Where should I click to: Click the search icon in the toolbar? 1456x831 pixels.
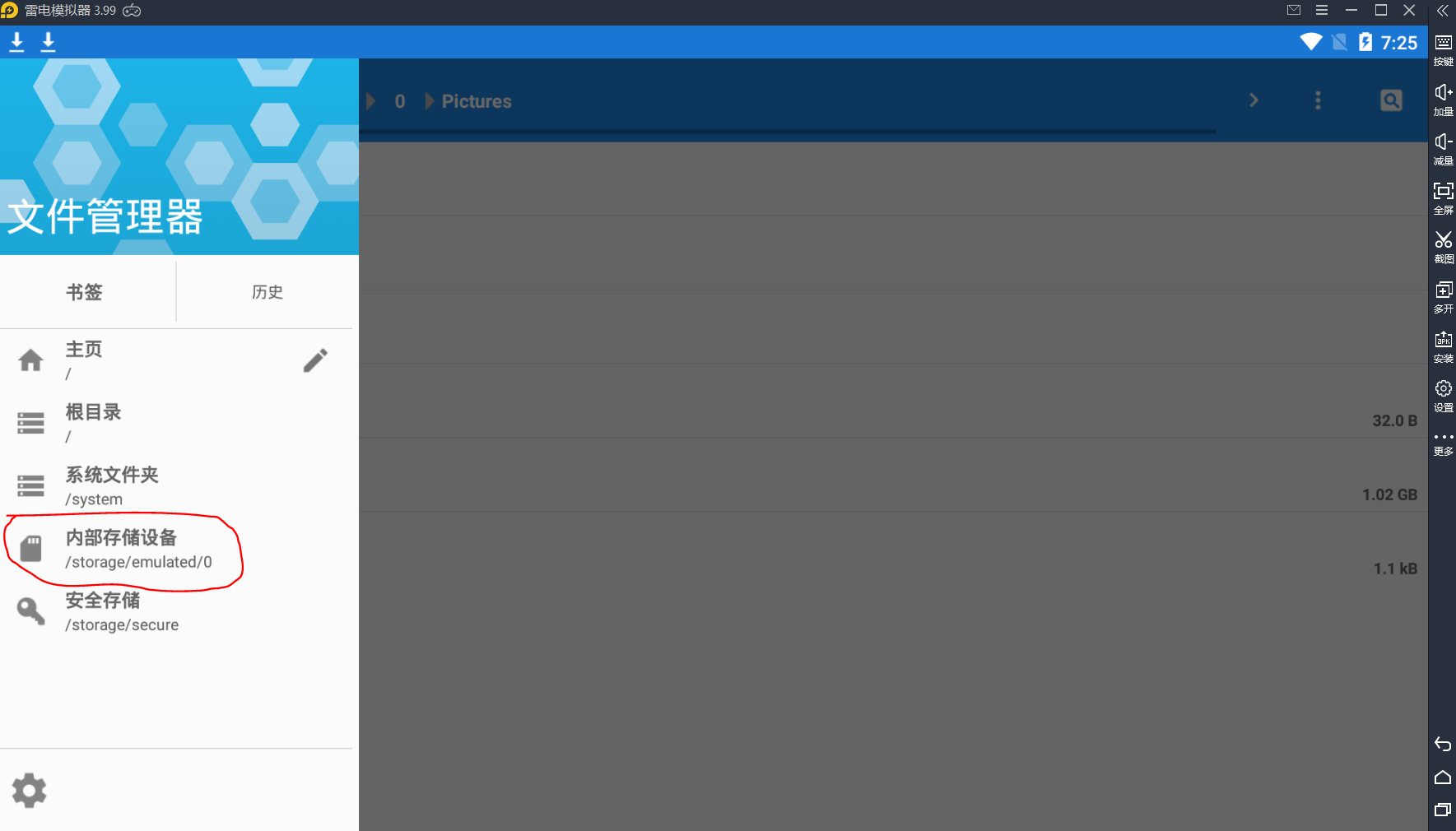[x=1391, y=100]
